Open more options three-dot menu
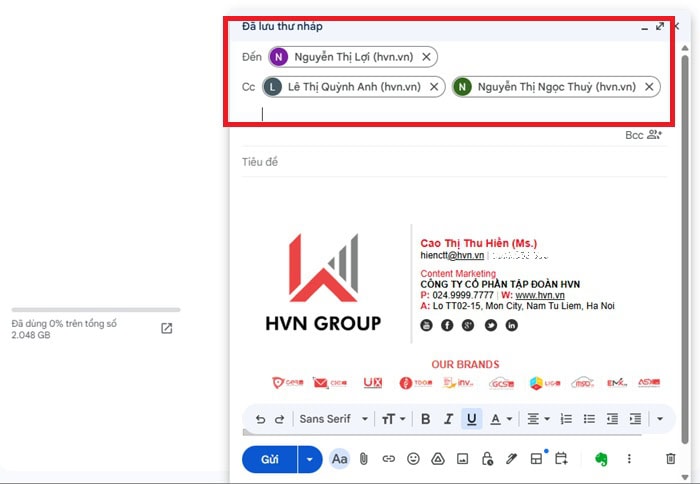Screen dimensions: 700x484 click(629, 459)
